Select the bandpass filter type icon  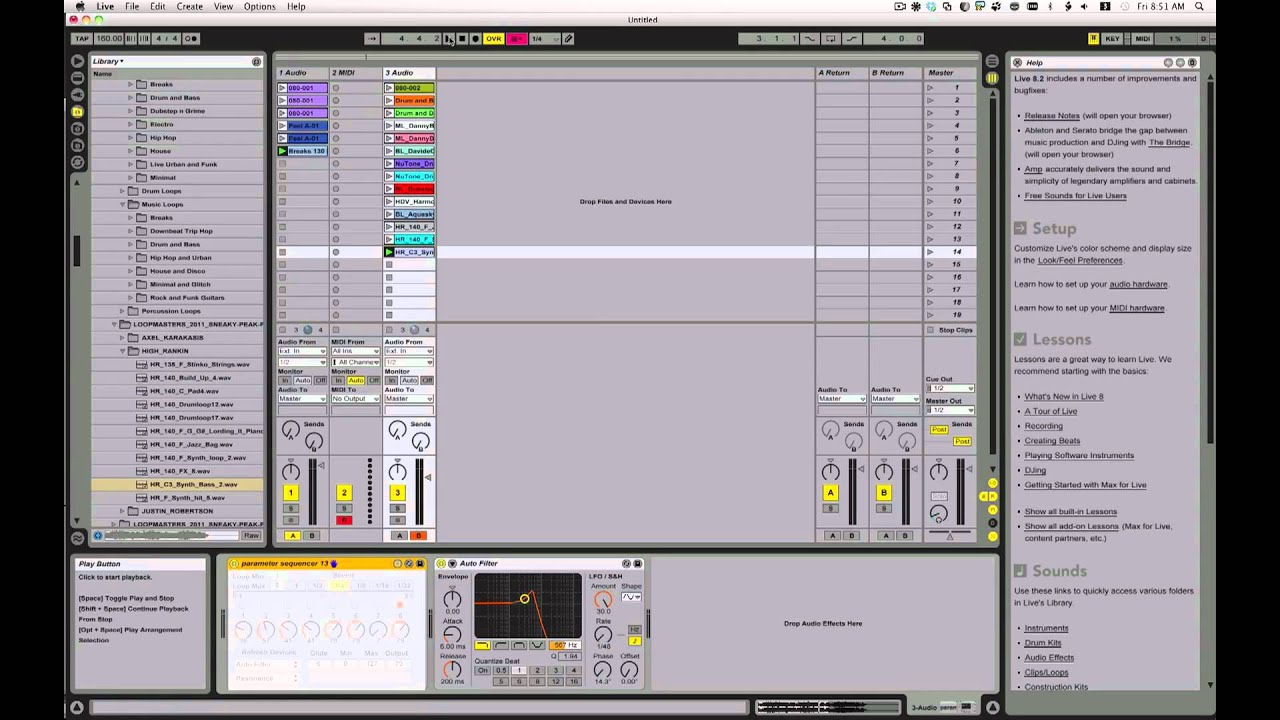519,645
